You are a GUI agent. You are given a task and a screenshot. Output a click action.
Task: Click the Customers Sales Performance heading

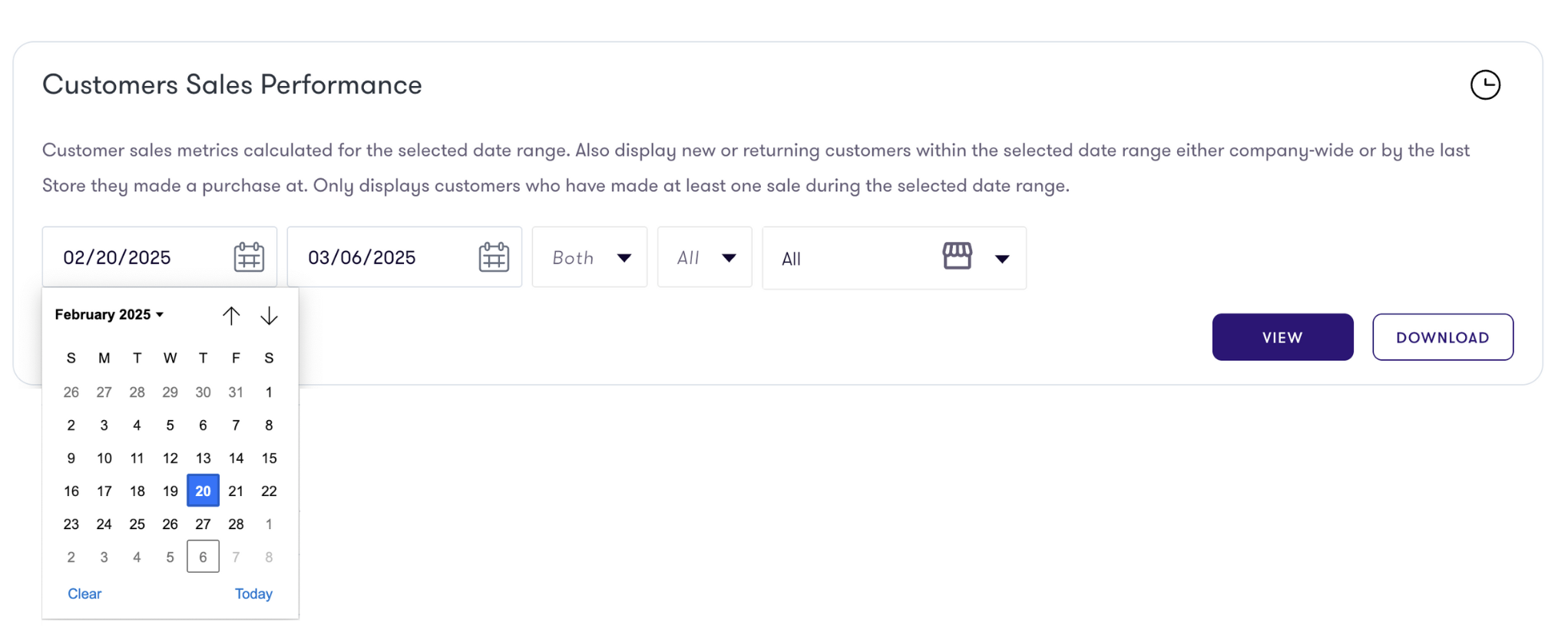pyautogui.click(x=232, y=84)
